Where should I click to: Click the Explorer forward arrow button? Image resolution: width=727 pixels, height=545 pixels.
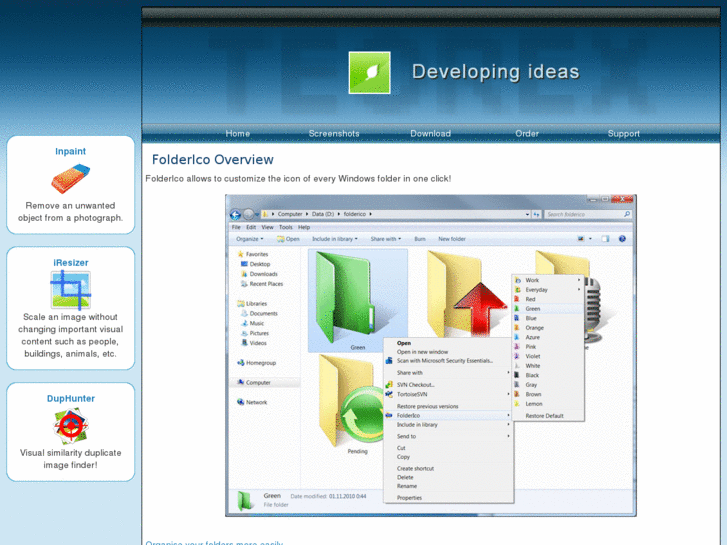249,214
